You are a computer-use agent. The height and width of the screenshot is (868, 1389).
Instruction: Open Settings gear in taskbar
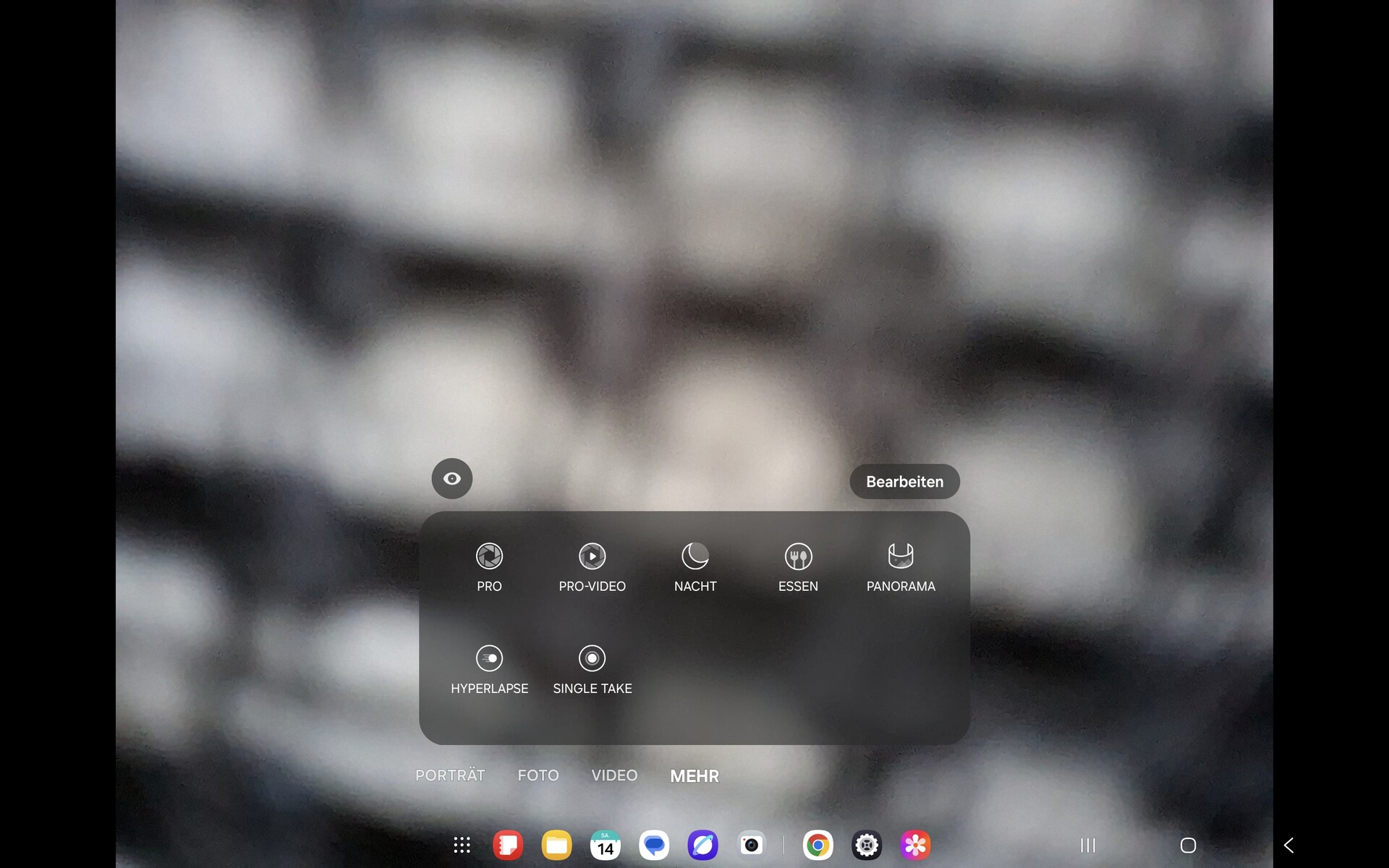(x=867, y=845)
